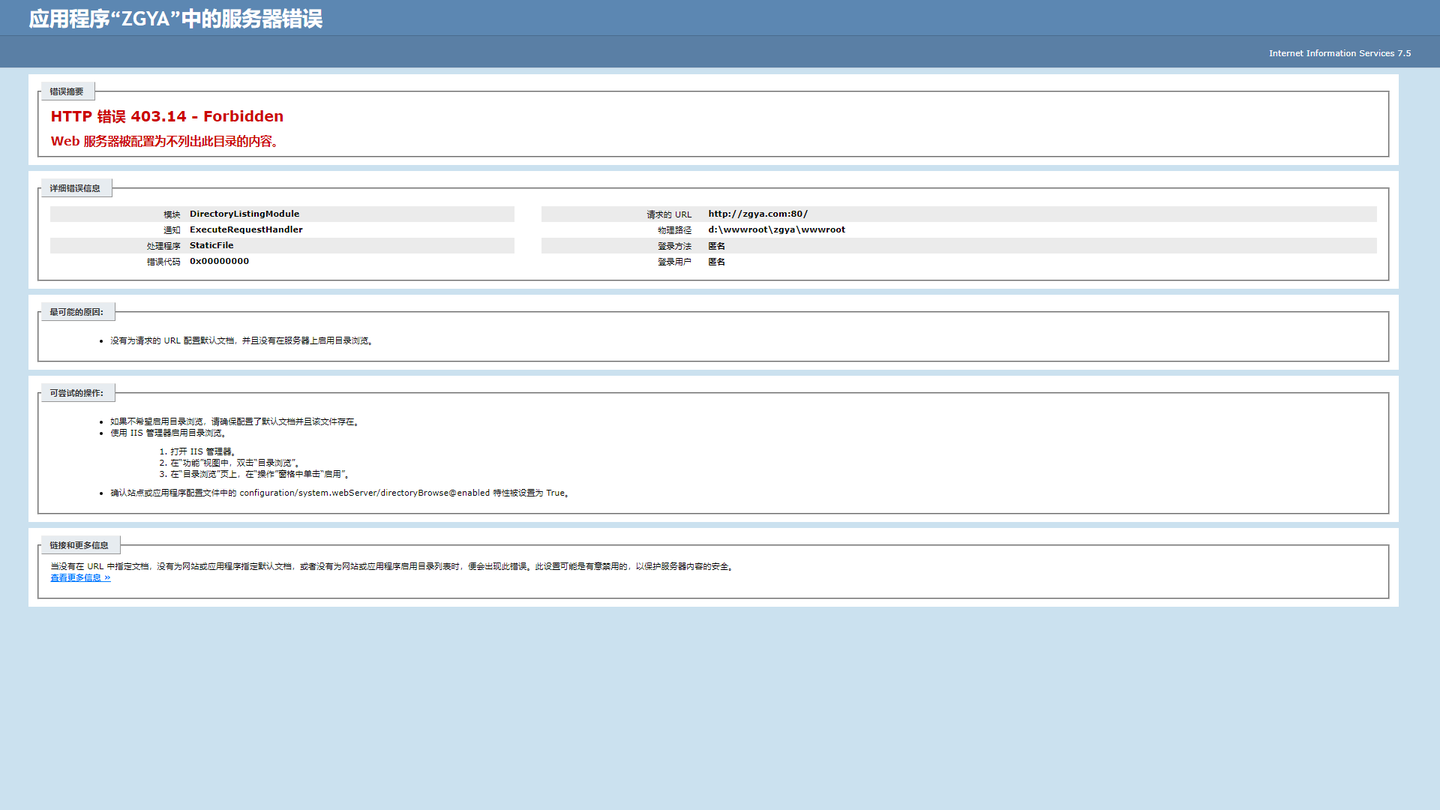
Task: Click the 请求的 URL label
Action: pos(669,215)
